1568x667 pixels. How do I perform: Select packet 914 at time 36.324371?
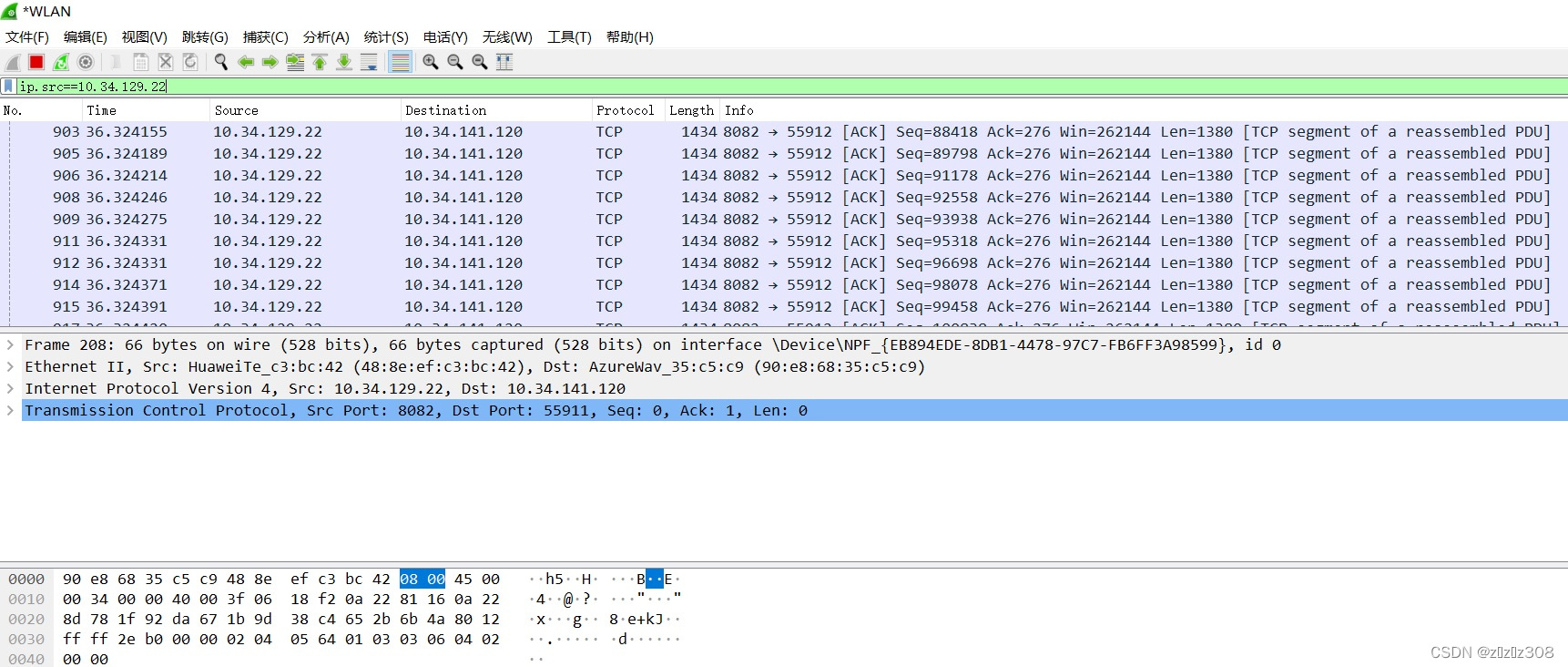pos(784,285)
